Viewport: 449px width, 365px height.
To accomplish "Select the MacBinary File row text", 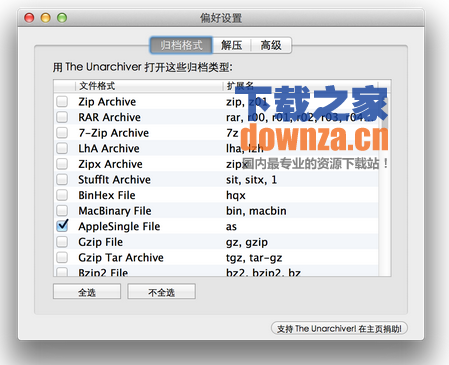I will (x=115, y=211).
